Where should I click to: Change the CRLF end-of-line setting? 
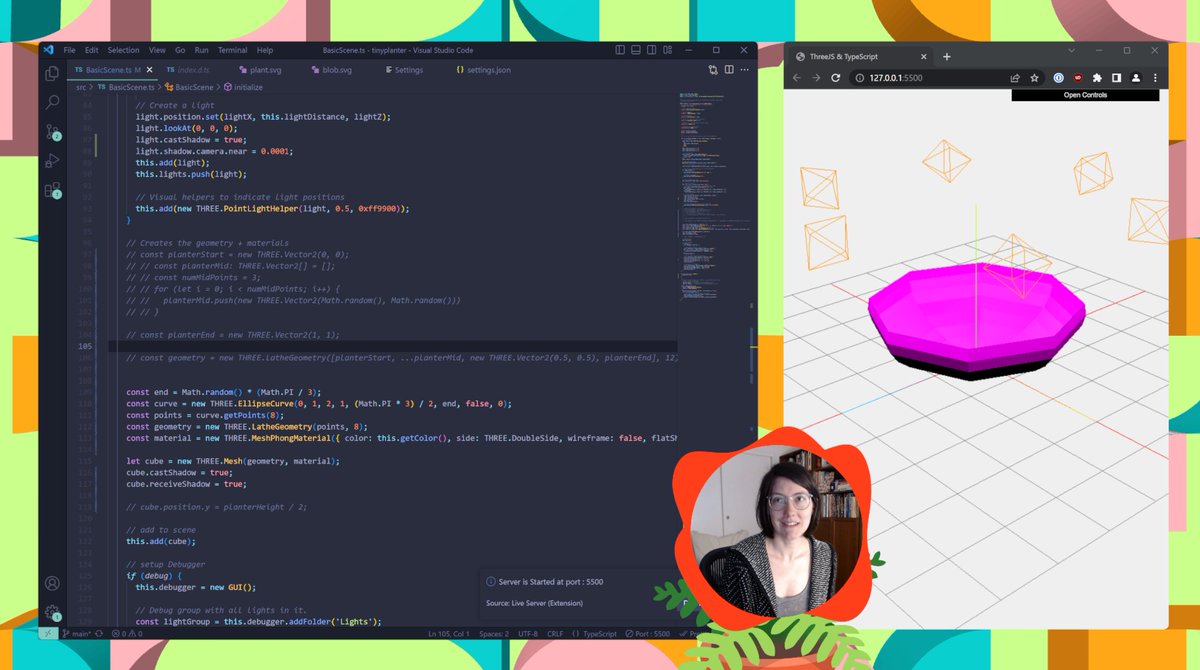coord(555,633)
